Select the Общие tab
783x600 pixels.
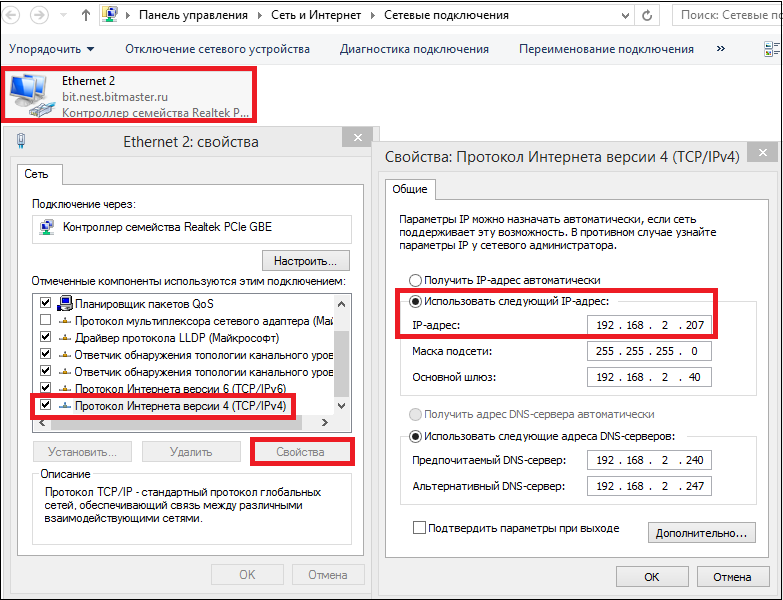[x=409, y=189]
